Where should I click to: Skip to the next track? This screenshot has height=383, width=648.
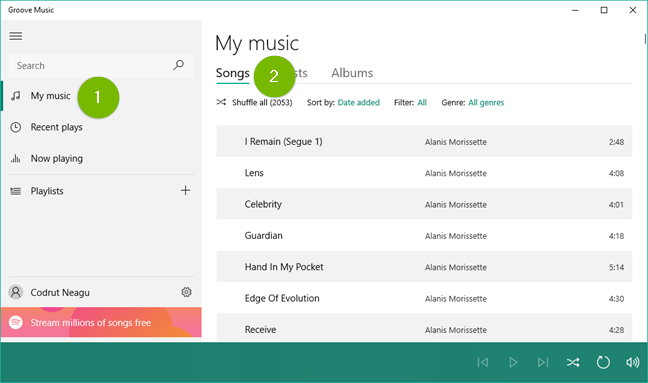543,362
